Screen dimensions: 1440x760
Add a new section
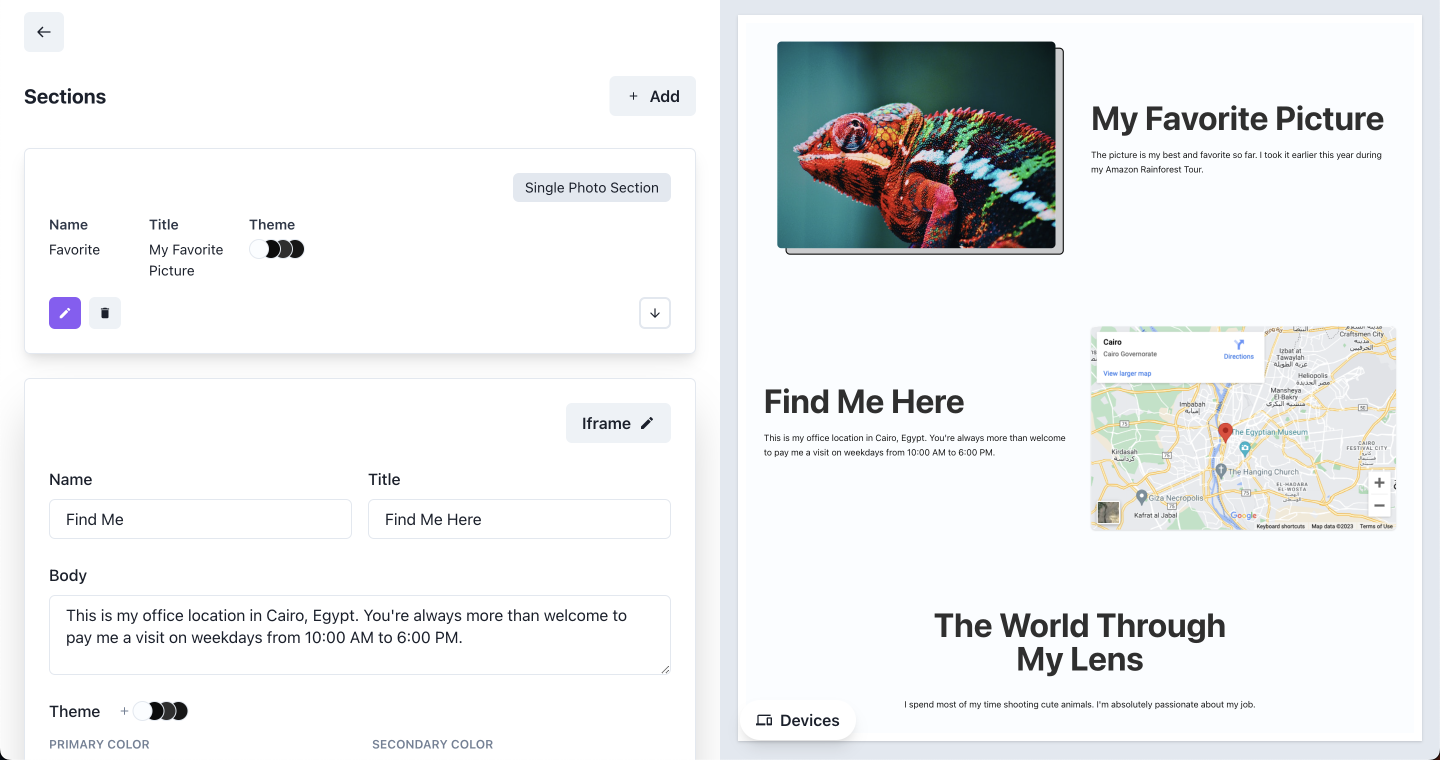click(x=652, y=96)
